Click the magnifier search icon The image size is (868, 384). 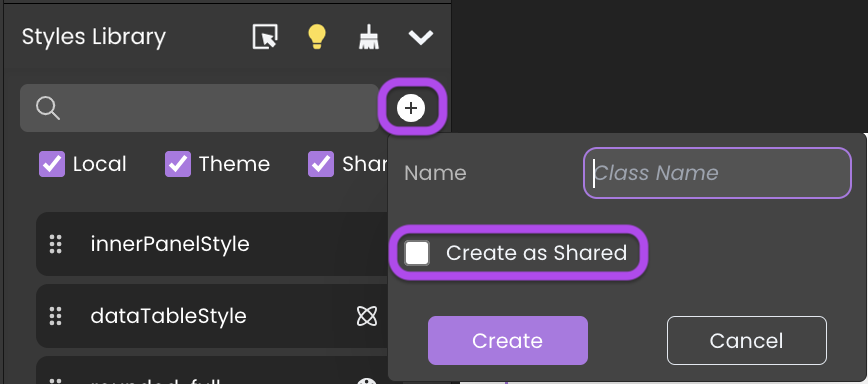pyautogui.click(x=48, y=108)
